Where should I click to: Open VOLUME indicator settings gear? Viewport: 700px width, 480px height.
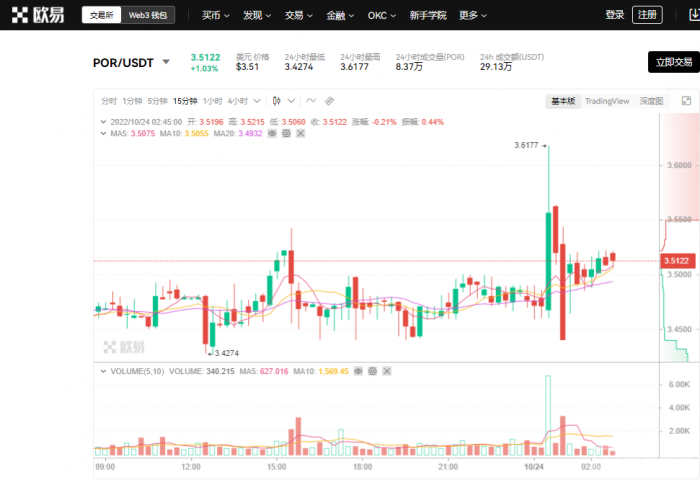pyautogui.click(x=372, y=371)
